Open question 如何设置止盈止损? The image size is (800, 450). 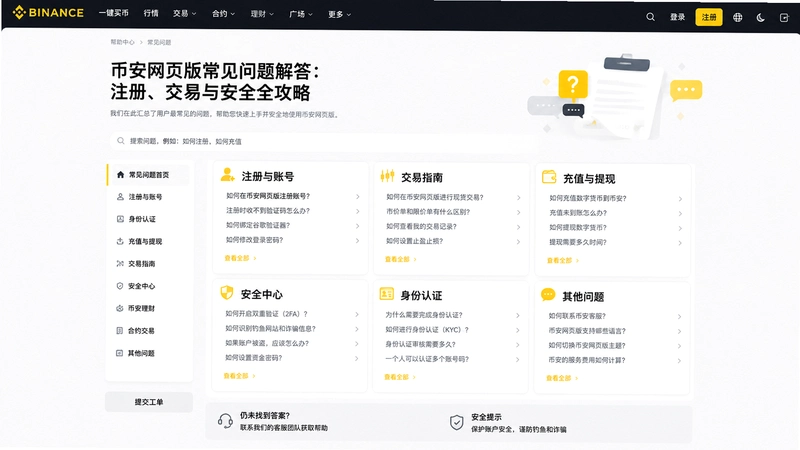(x=415, y=241)
